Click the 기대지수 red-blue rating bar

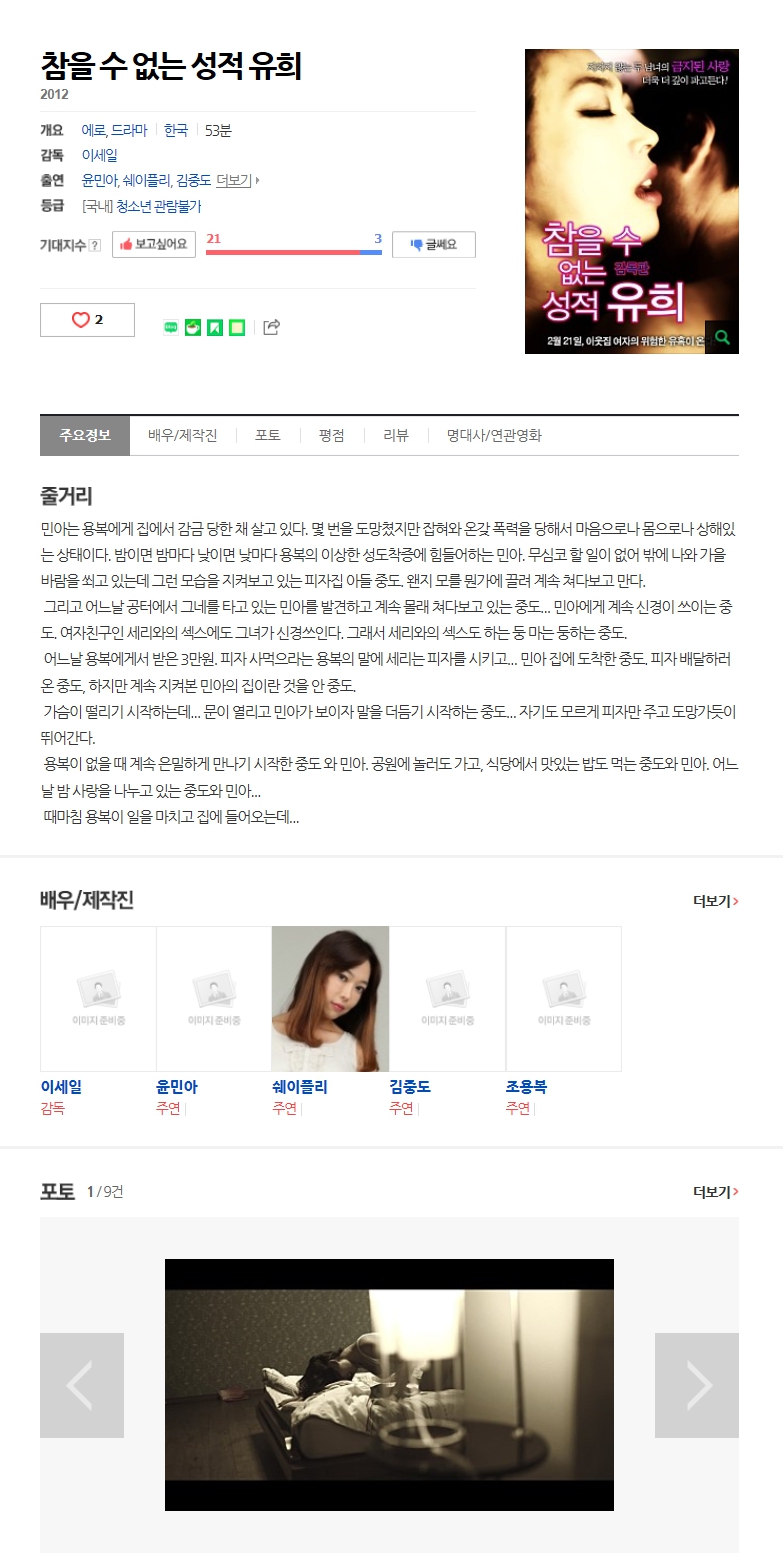(294, 253)
